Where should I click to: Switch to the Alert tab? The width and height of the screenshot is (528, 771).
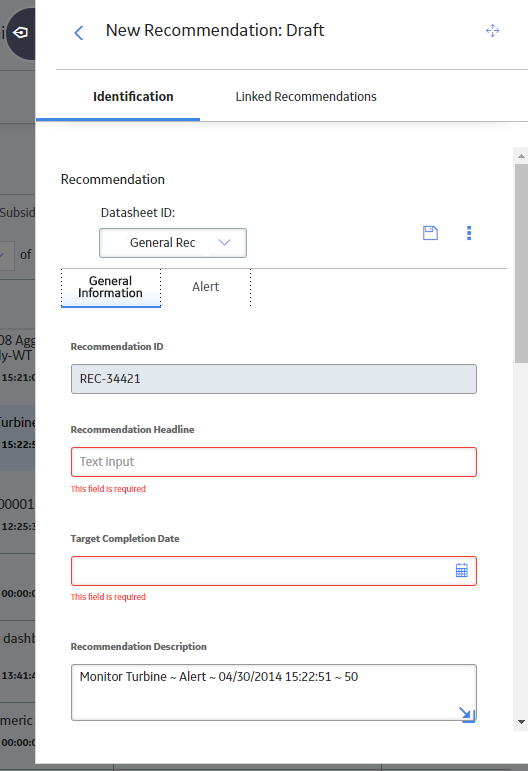(x=205, y=287)
